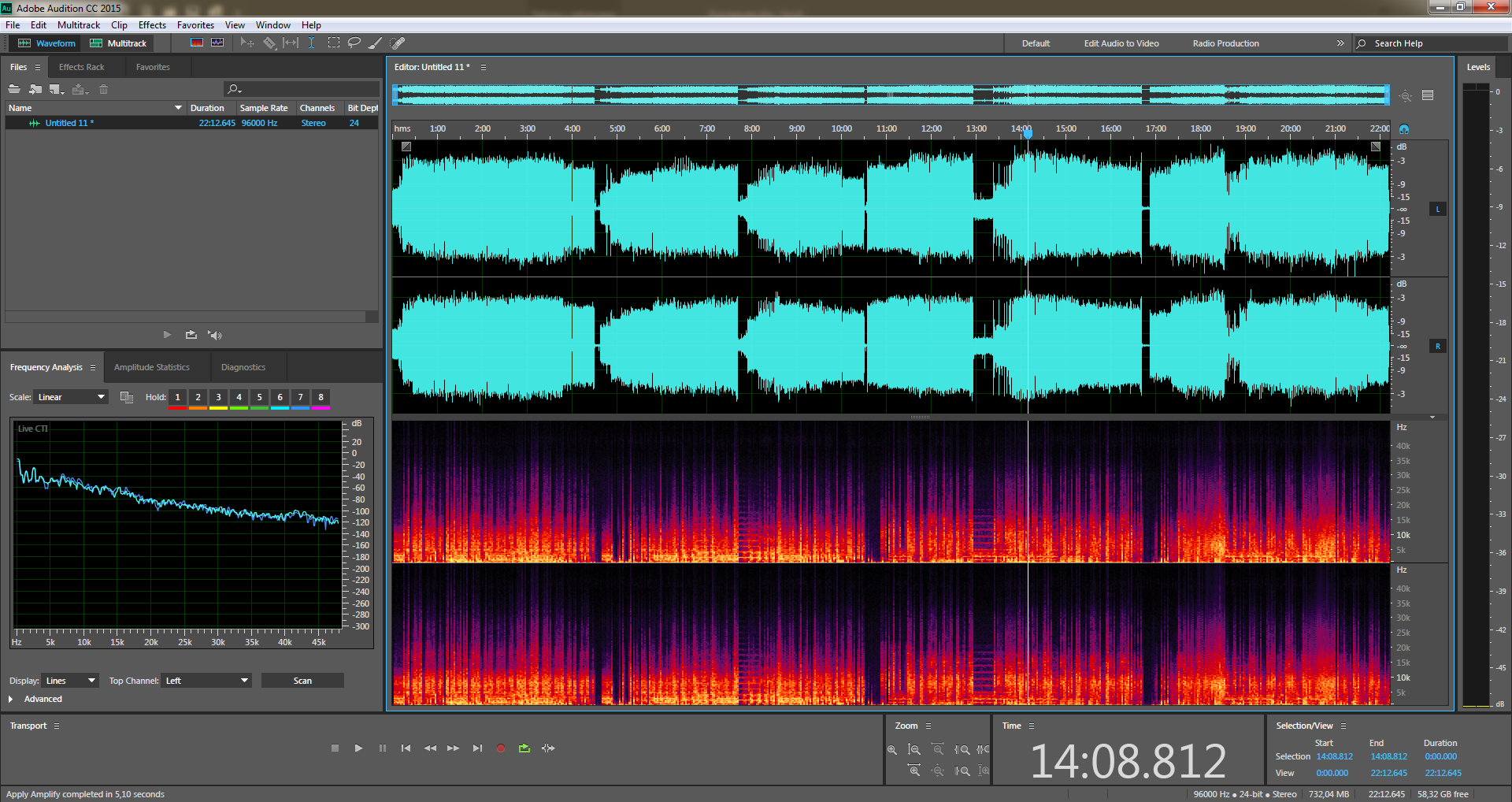Select the Time Selection tool
1512x802 pixels.
tap(312, 43)
